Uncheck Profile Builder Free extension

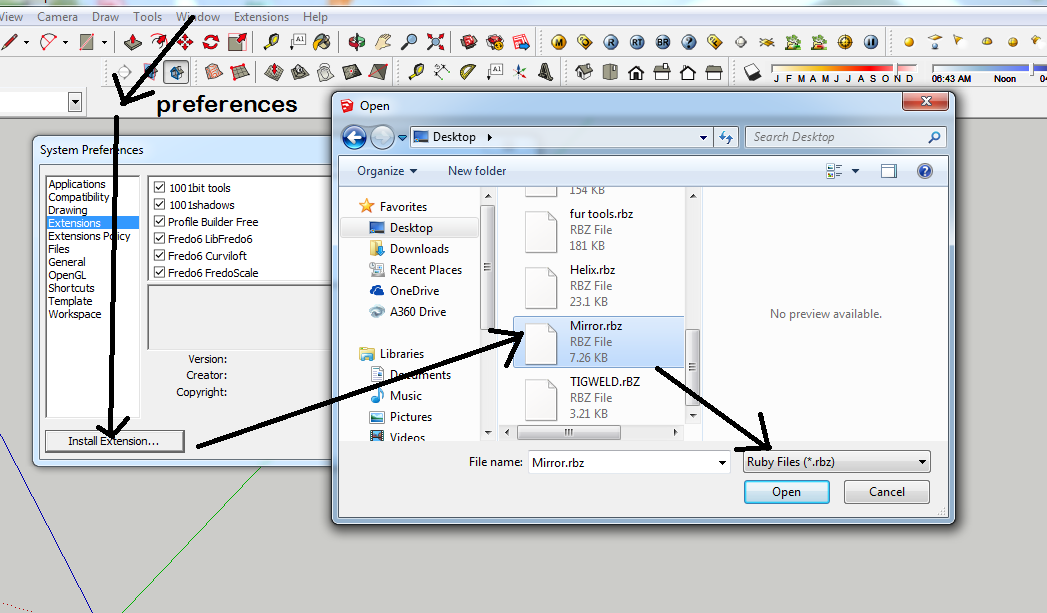click(x=160, y=221)
